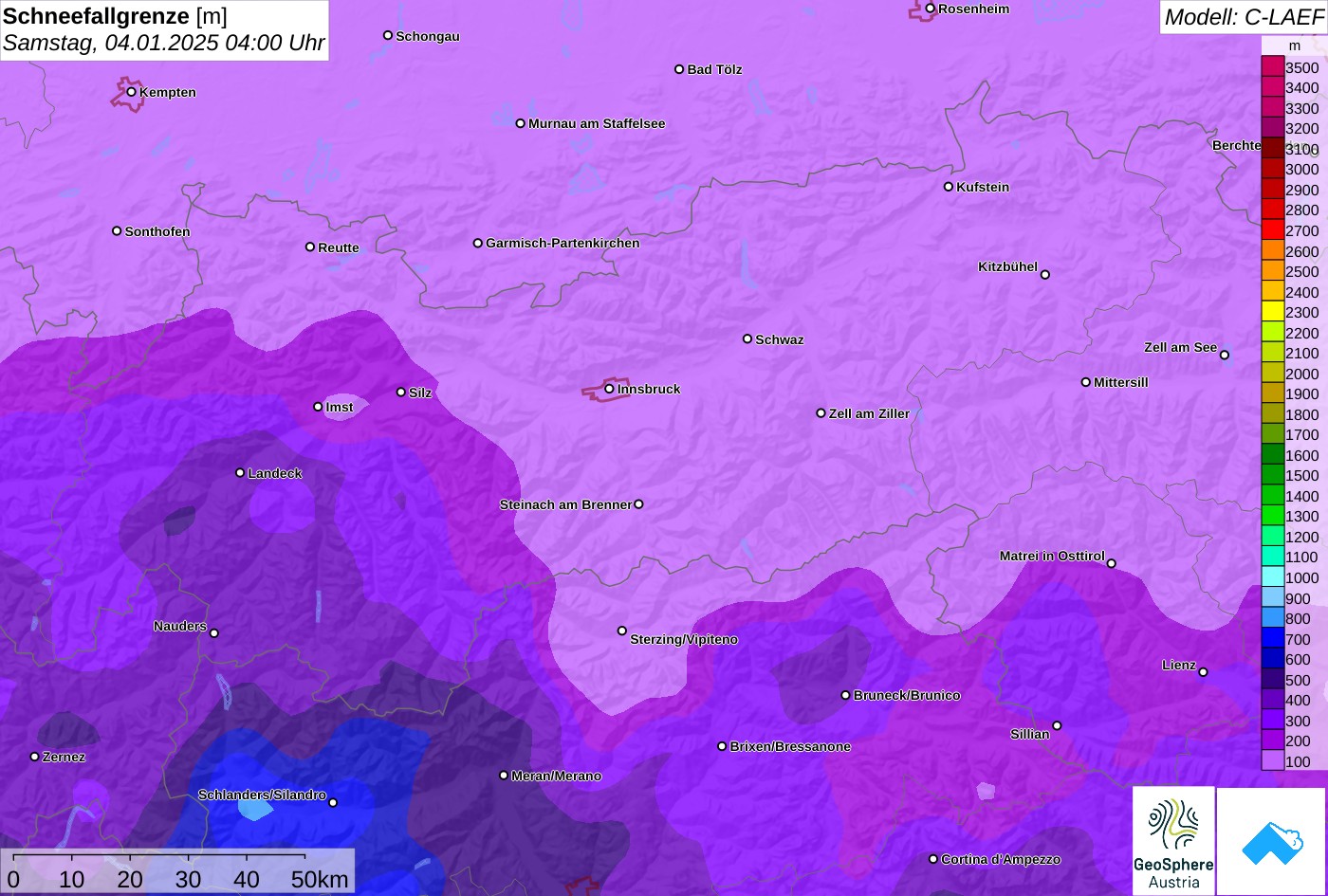Click the 'Meran/Merano' town label

tap(556, 776)
